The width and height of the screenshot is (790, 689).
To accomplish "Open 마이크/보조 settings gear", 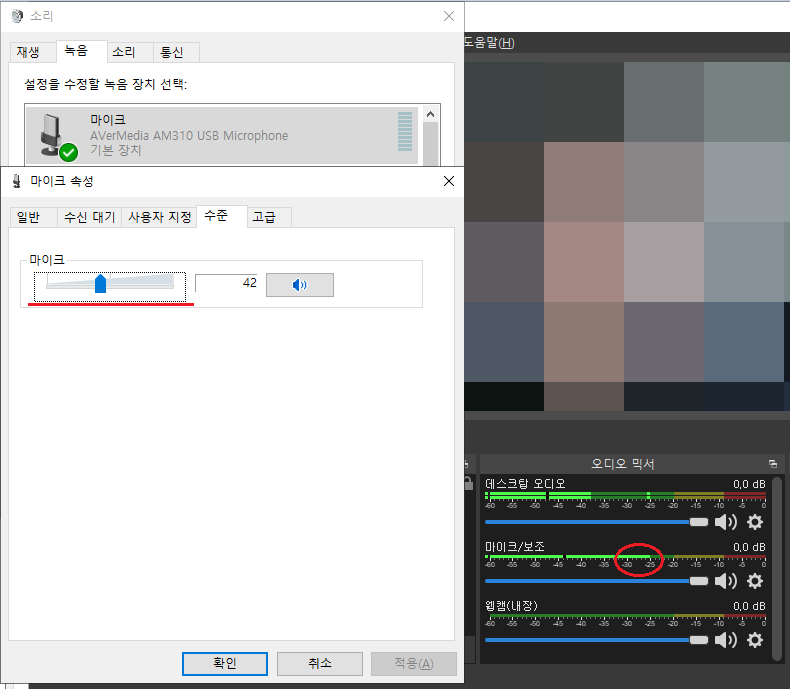I will (755, 581).
